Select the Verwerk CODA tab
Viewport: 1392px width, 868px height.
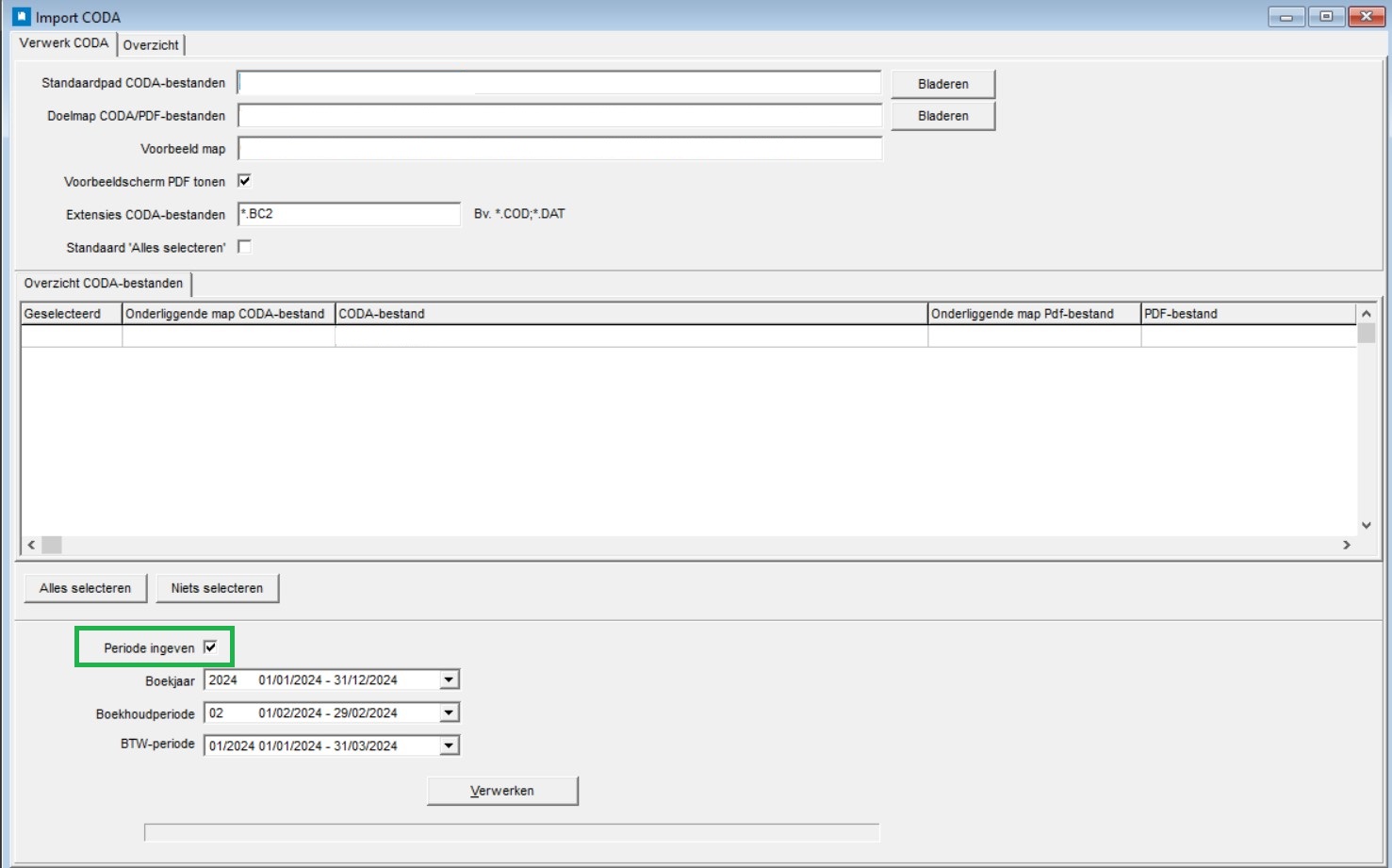64,43
